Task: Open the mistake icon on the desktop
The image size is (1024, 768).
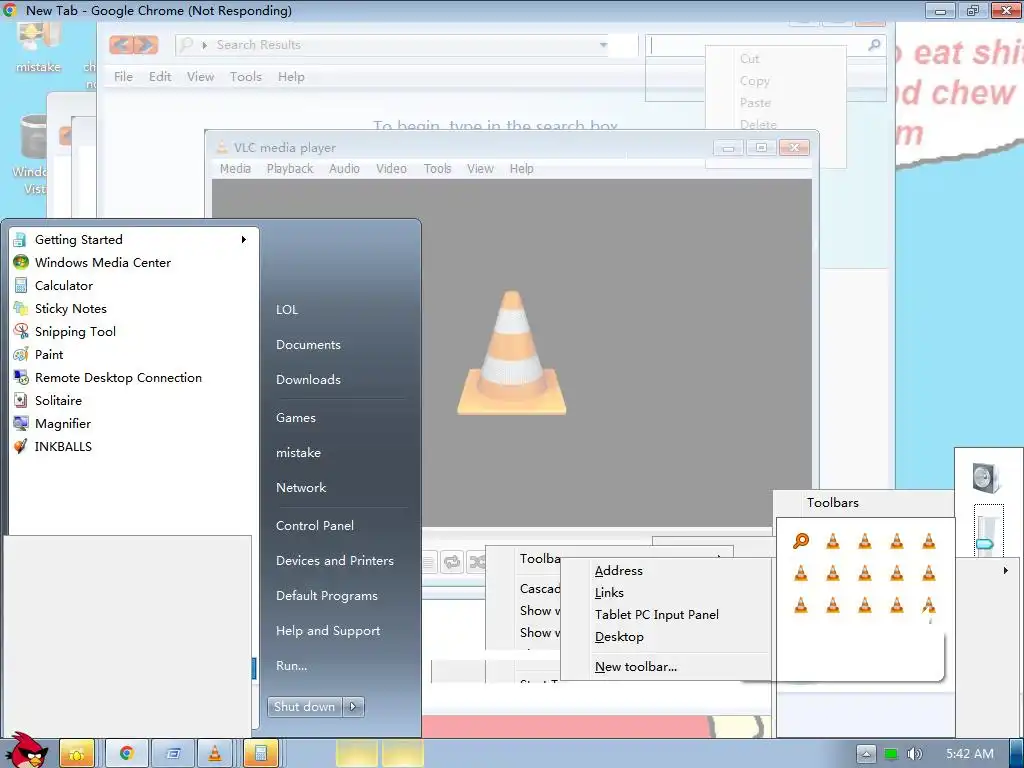Action: click(x=38, y=47)
